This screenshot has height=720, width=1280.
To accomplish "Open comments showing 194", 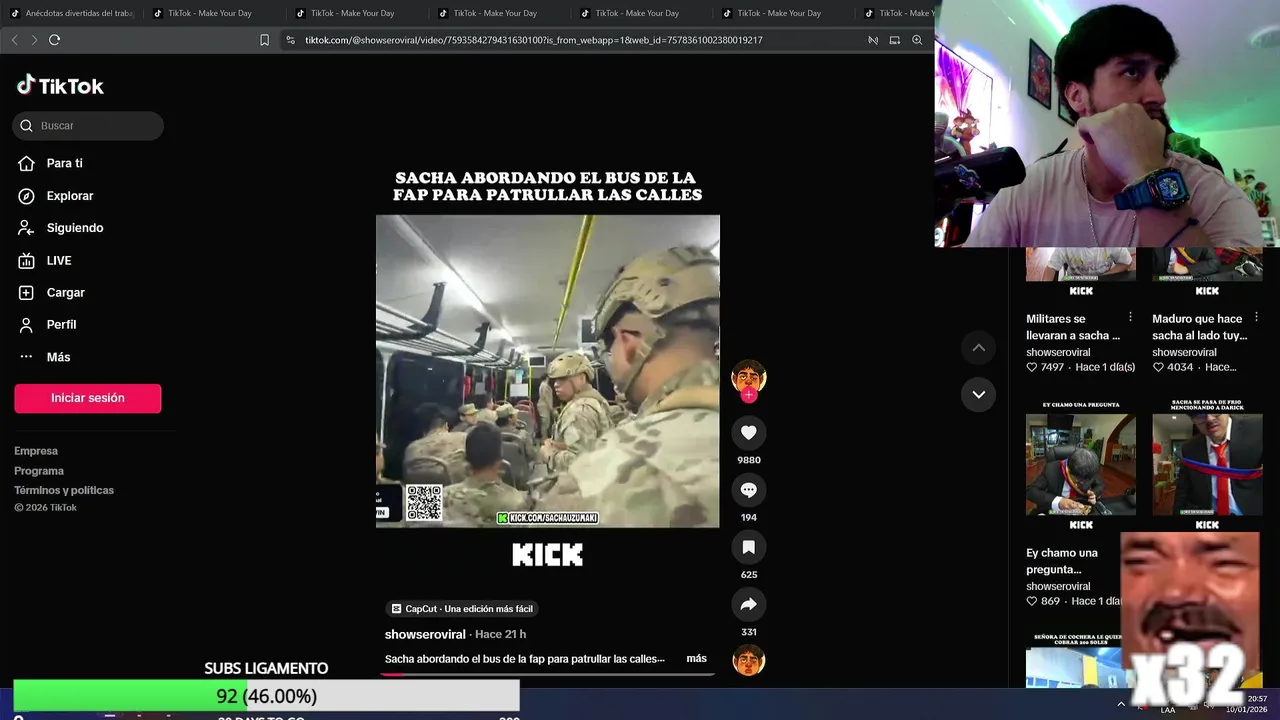I will click(x=748, y=489).
